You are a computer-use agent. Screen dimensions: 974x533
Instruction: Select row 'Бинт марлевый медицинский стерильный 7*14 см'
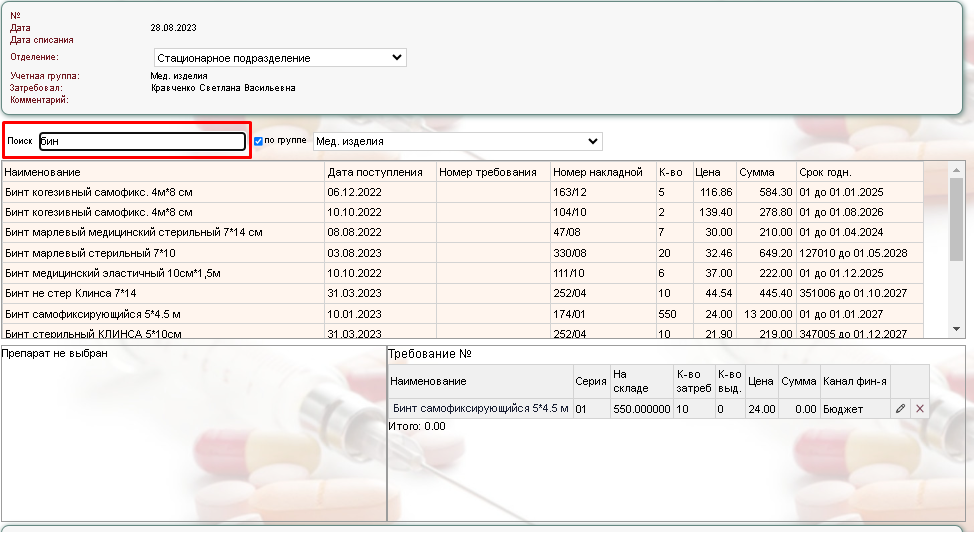point(133,232)
